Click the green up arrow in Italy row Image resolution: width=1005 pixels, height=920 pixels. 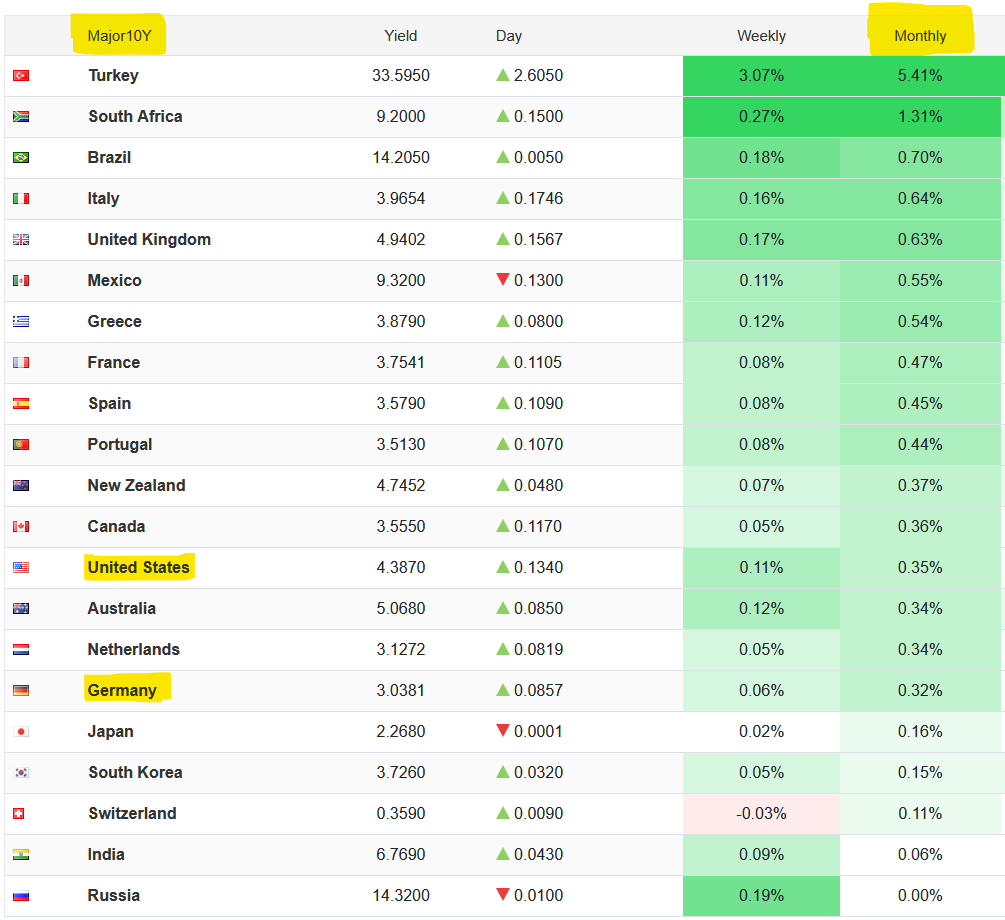pos(503,198)
